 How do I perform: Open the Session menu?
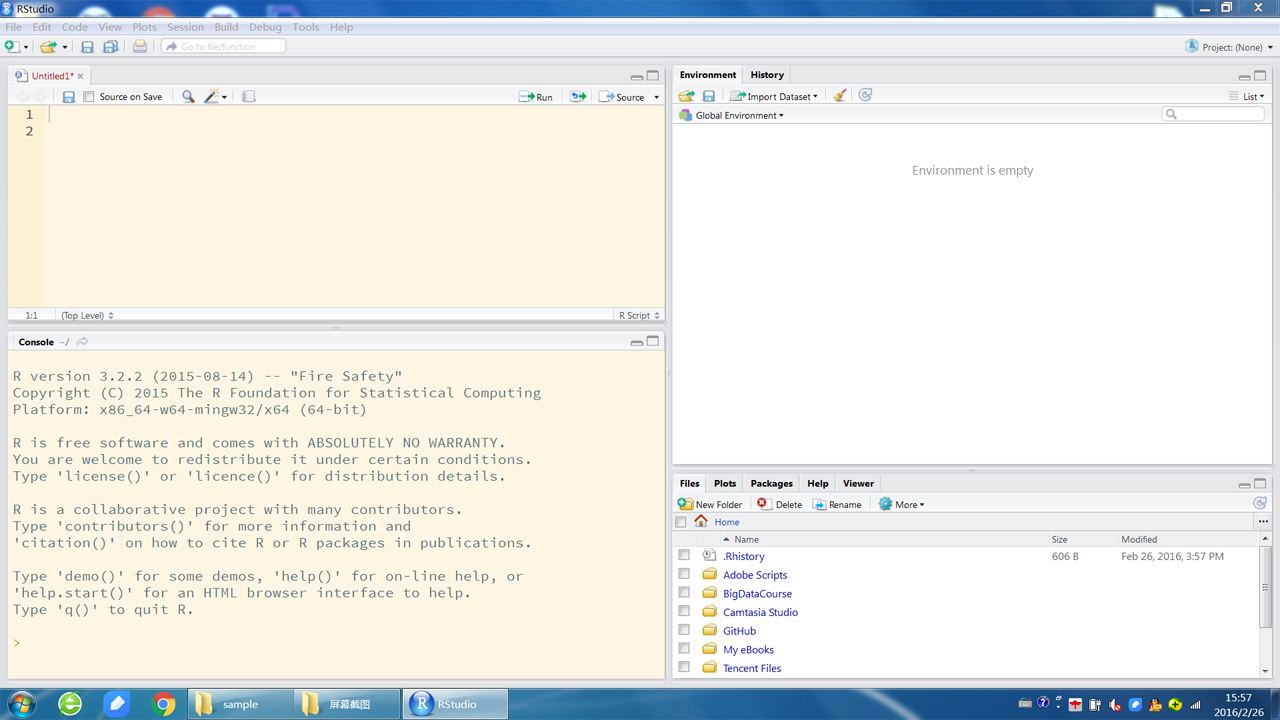coord(185,27)
